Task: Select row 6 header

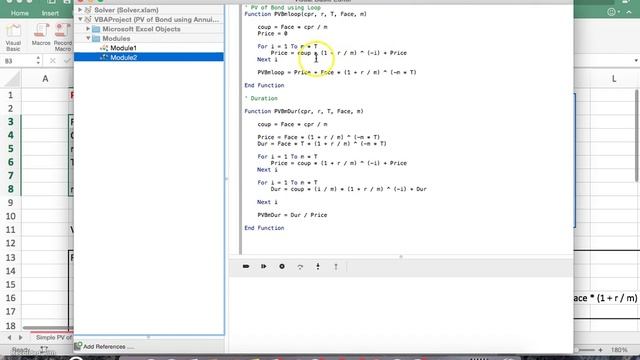Action: pos(11,162)
